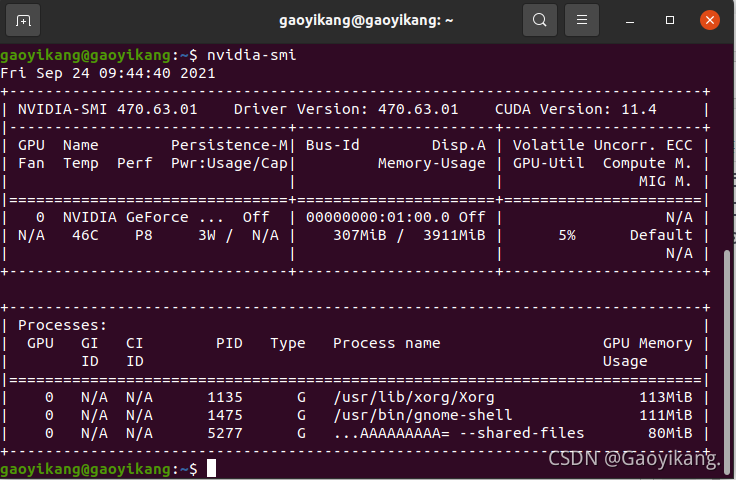Viewport: 736px width, 480px height.
Task: Click PID 5277
Action: [x=225, y=434]
